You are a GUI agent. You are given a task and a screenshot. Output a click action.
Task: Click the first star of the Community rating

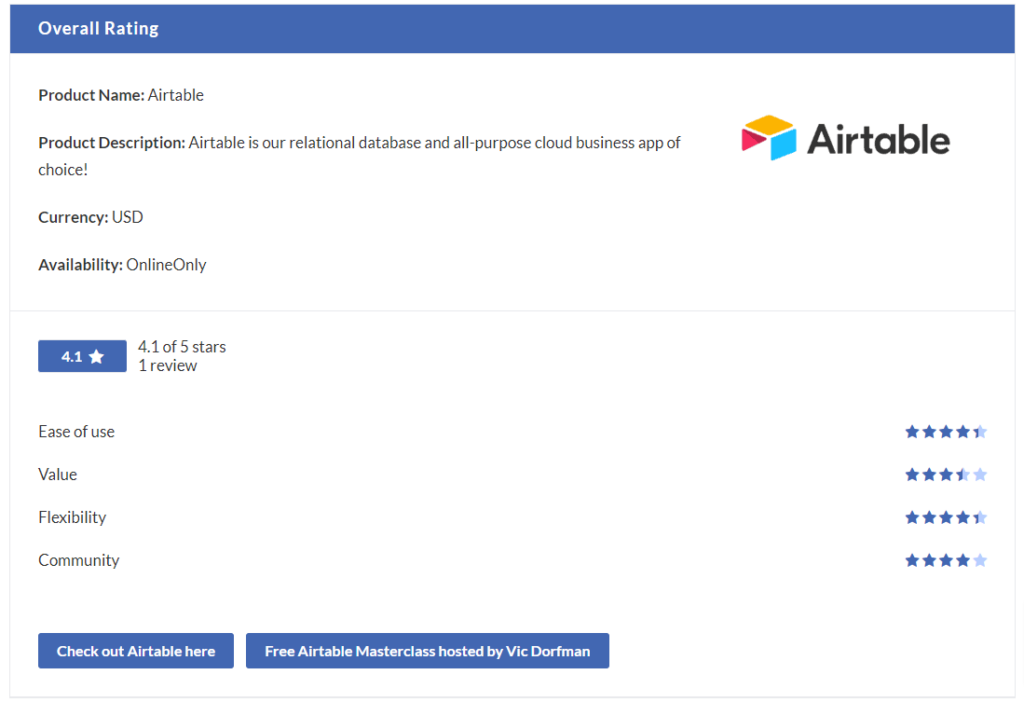point(912,561)
